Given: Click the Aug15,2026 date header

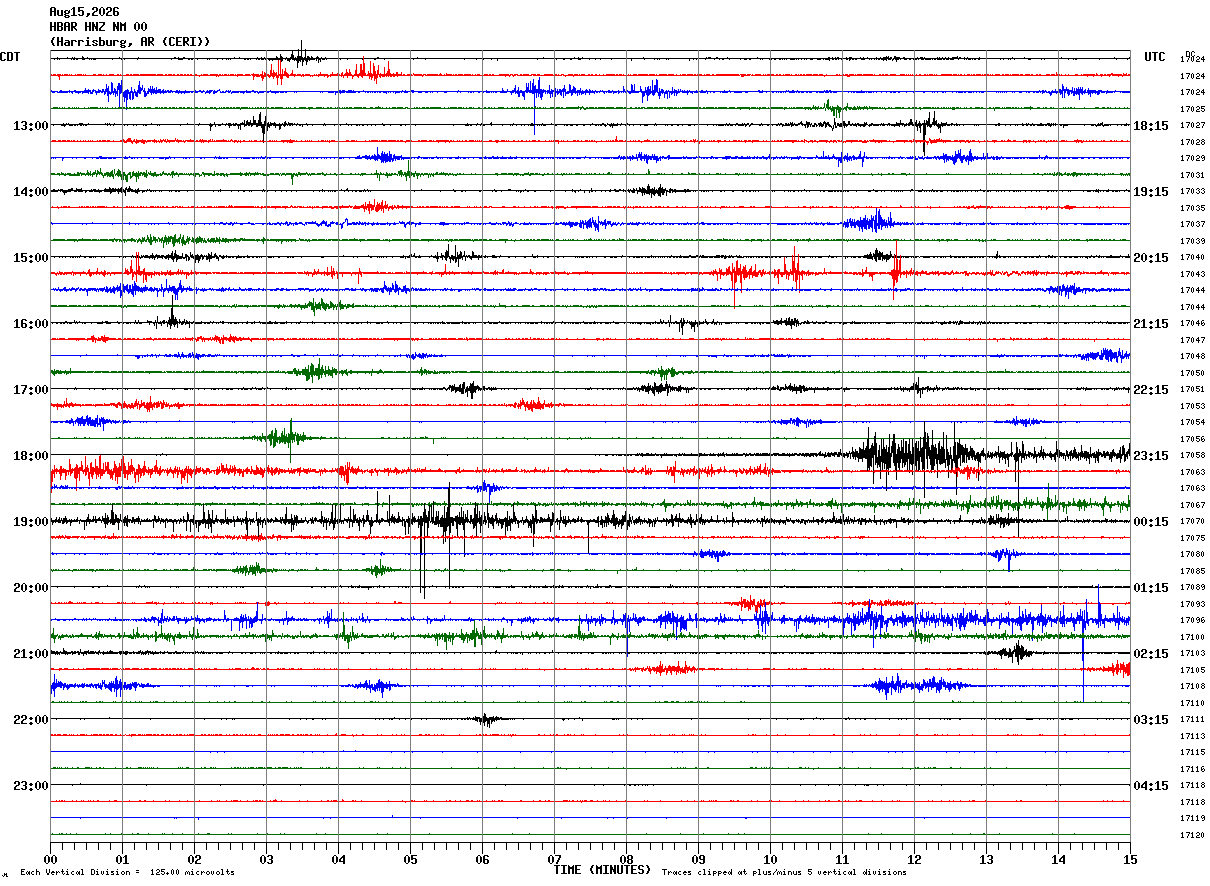Looking at the screenshot, I should click(x=84, y=12).
